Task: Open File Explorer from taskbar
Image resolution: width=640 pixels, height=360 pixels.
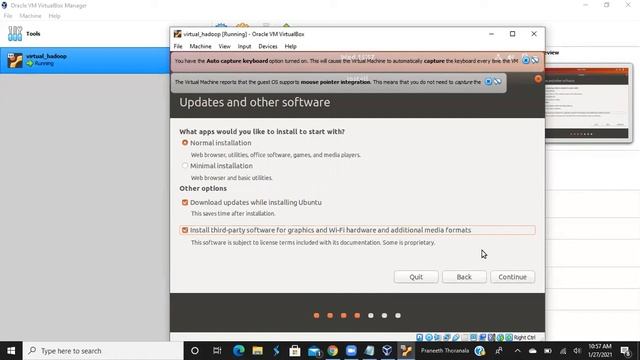Action: 258,351
